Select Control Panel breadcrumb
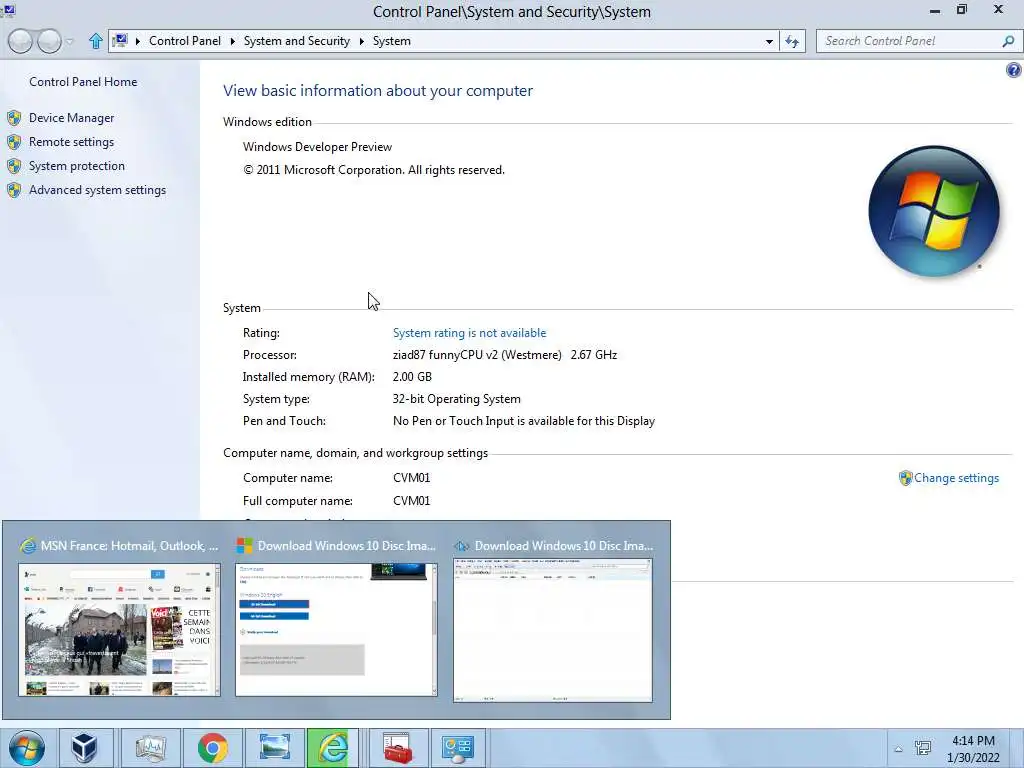Image resolution: width=1024 pixels, height=768 pixels. coord(185,40)
